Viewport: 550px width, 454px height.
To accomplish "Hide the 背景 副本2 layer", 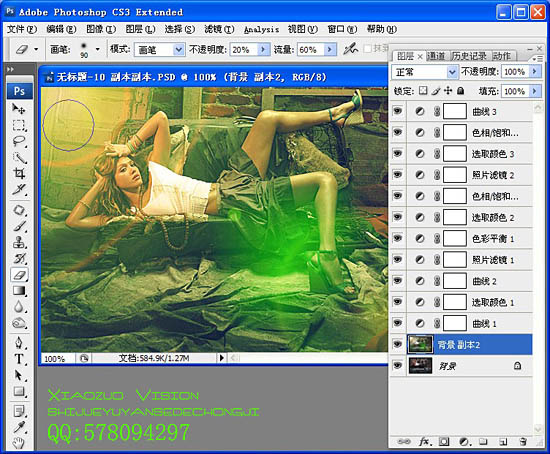I will (x=397, y=345).
